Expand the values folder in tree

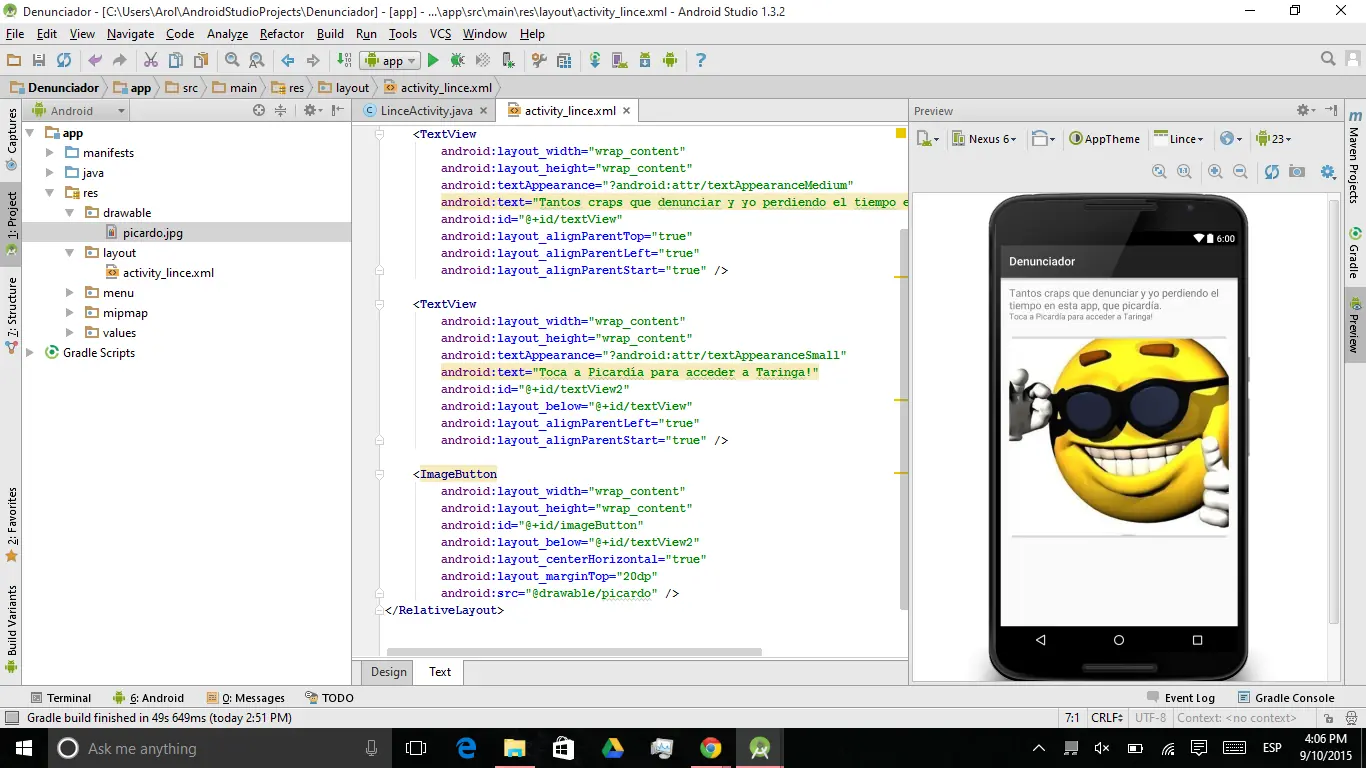pos(70,333)
